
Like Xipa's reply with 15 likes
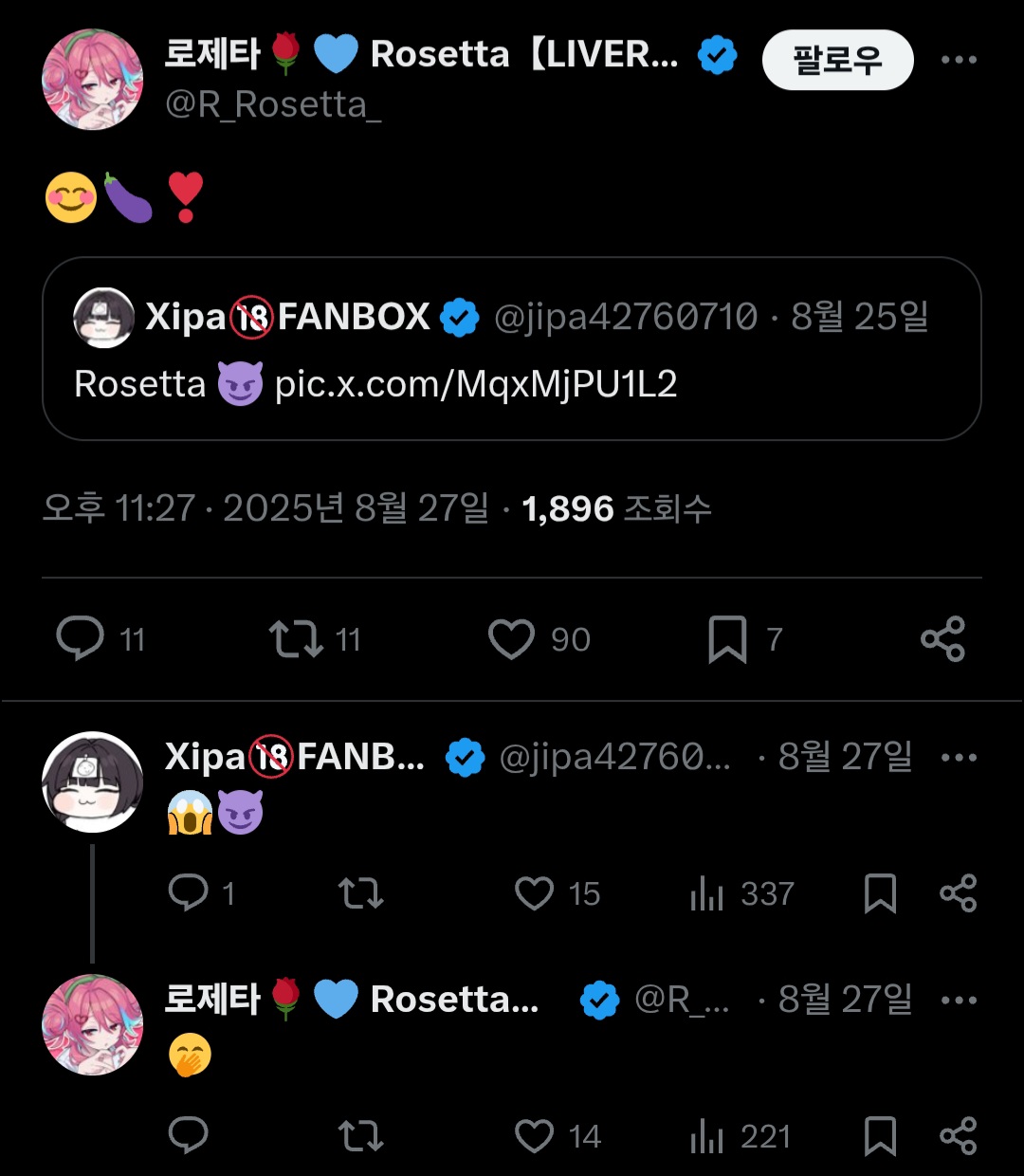(x=534, y=892)
